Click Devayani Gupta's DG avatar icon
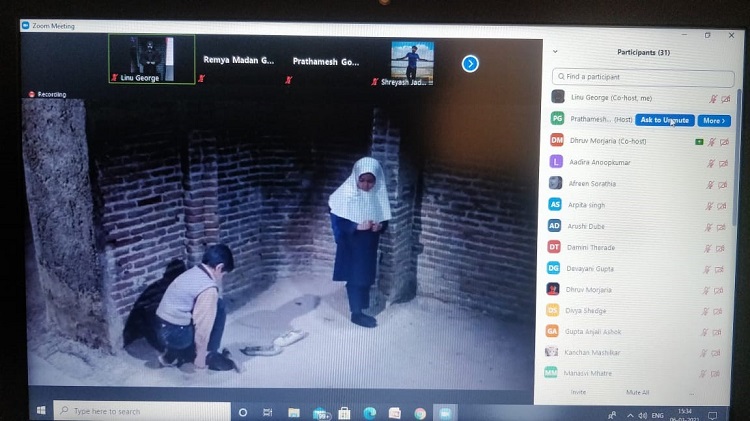This screenshot has width=750, height=421. [x=554, y=268]
